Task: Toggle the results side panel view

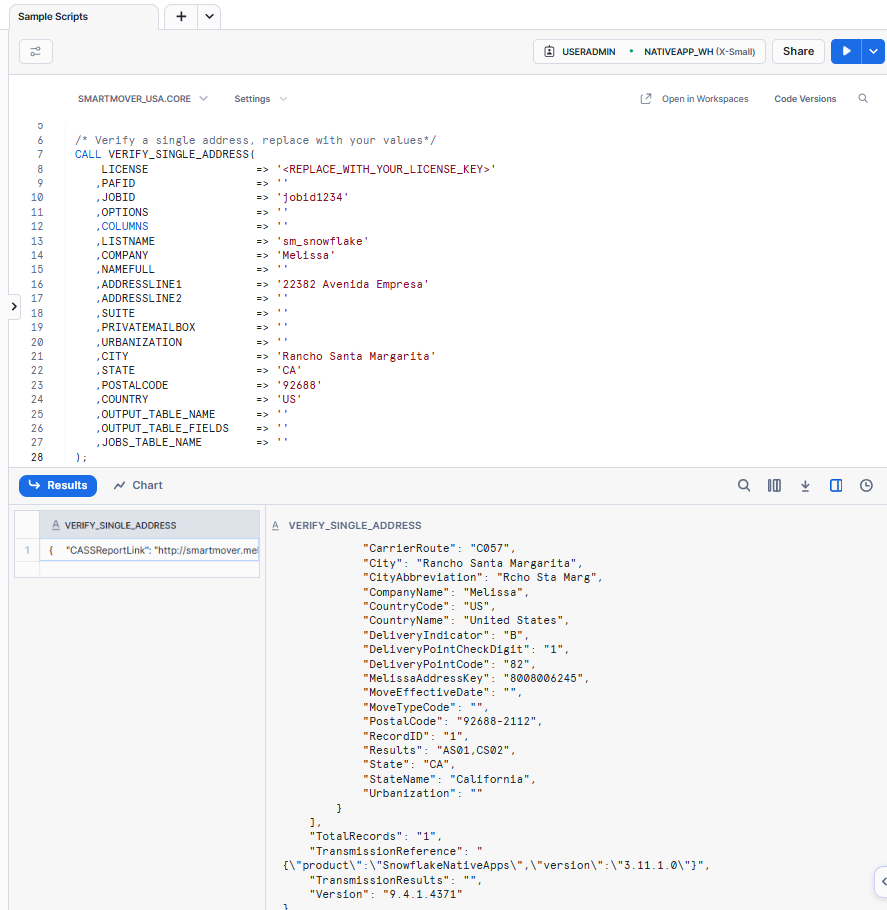Action: pos(836,486)
